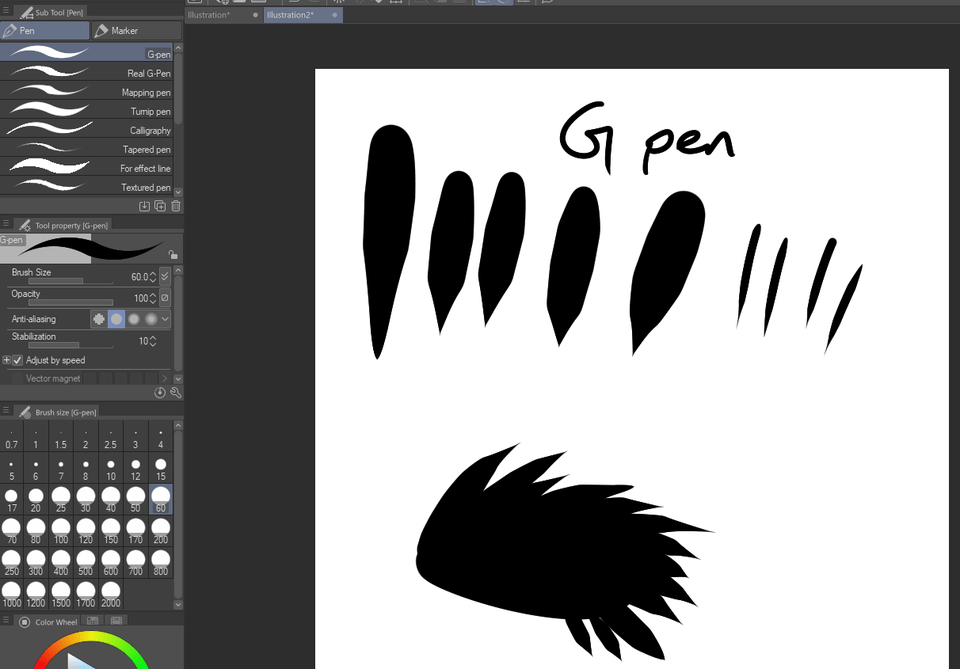Choose the strongest anti-aliasing option

tap(150, 319)
